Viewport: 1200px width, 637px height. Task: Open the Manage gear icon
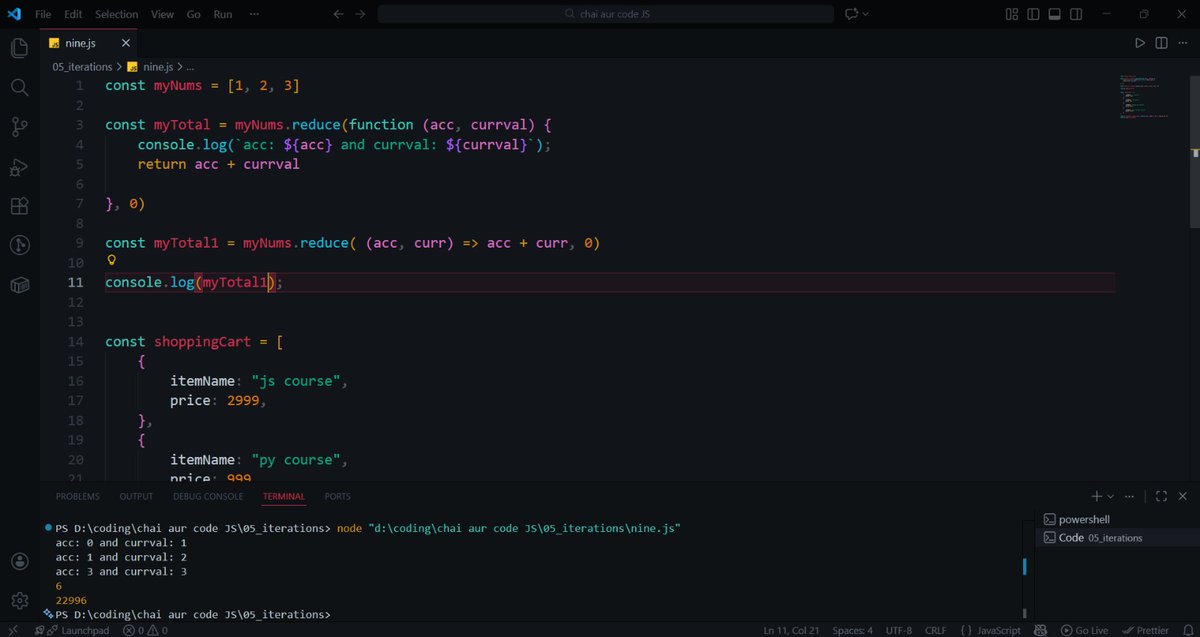[19, 600]
